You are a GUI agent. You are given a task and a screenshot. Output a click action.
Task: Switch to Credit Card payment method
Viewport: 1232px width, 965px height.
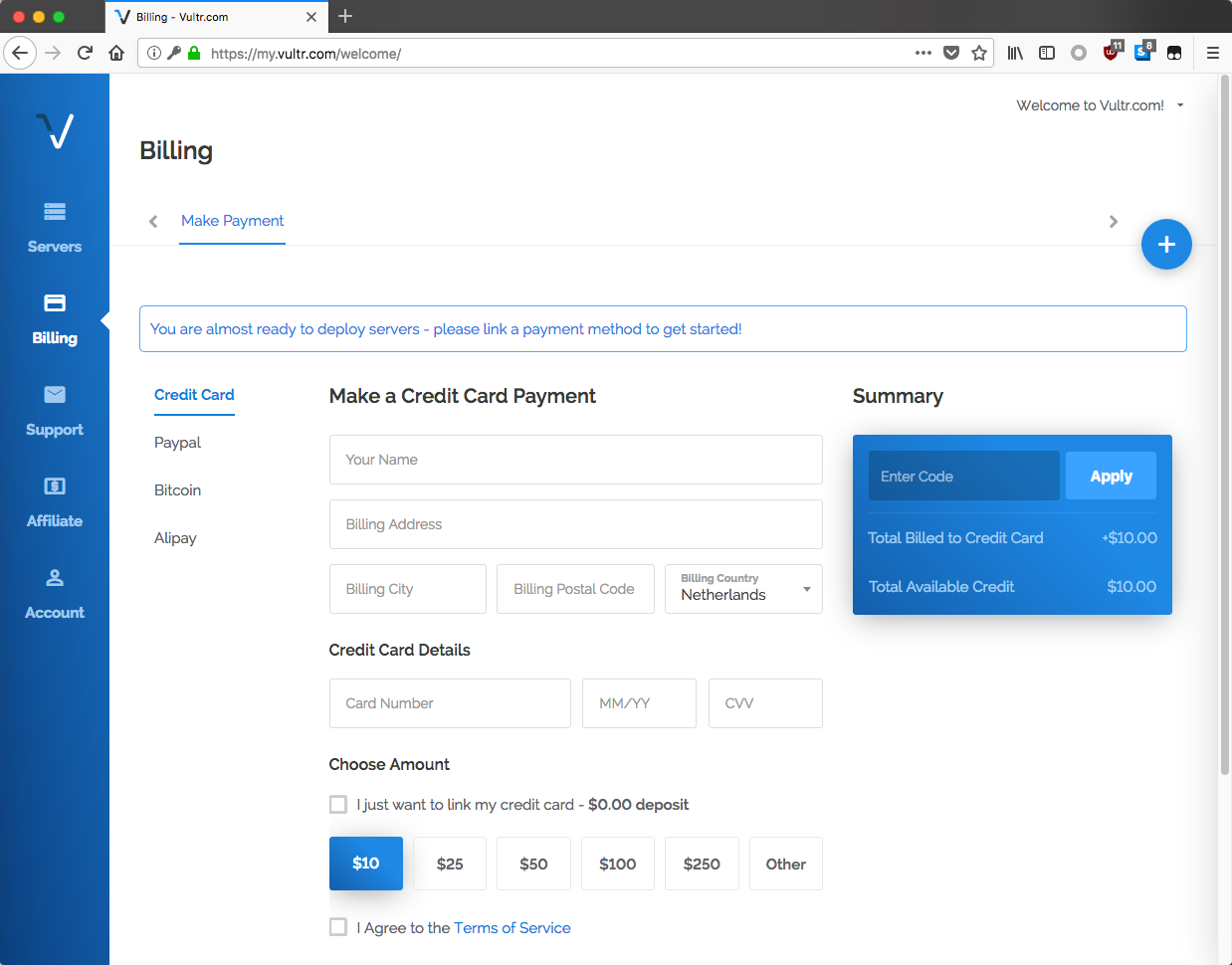(x=194, y=395)
